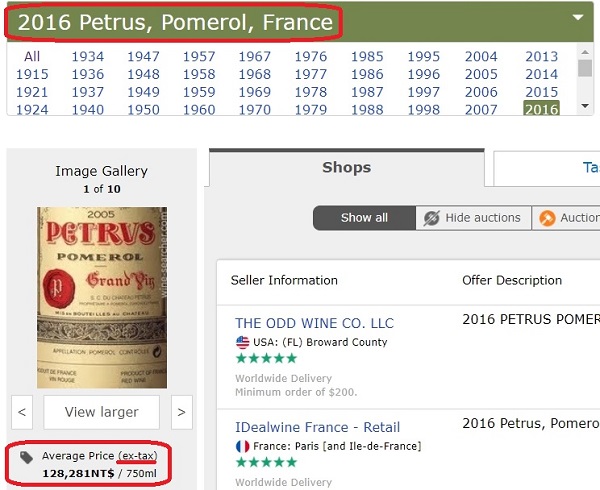Open the Shops tab
600x490 pixels.
[346, 168]
